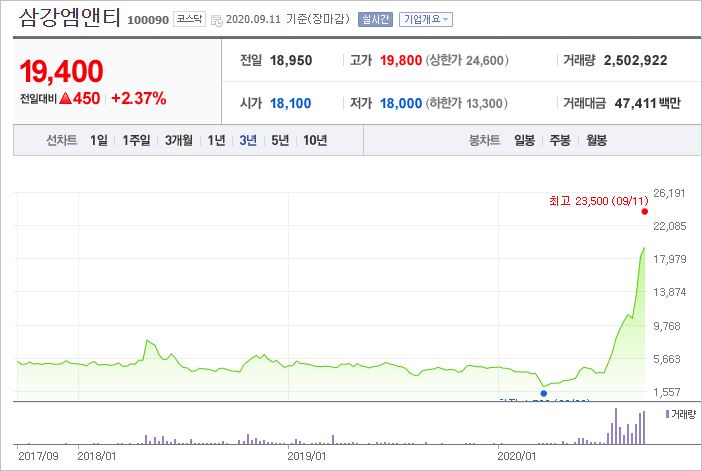Select the 1주일 line chart tab
Viewport: 702px width, 471px height.
pos(136,140)
